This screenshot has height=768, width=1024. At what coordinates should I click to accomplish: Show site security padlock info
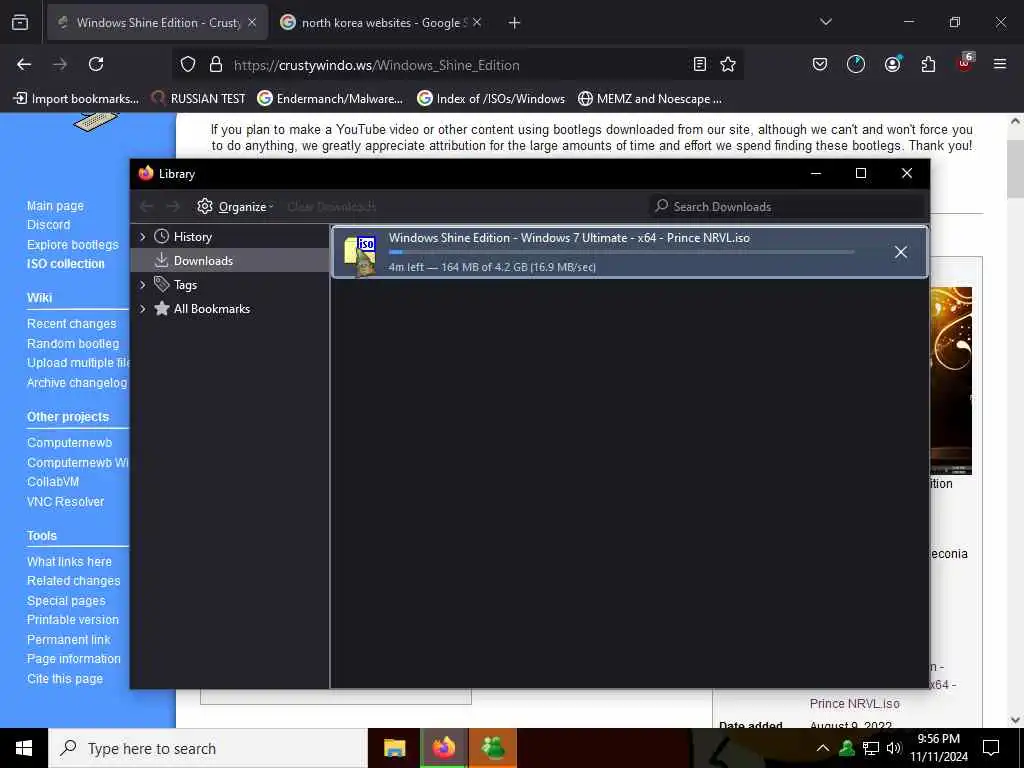[216, 65]
